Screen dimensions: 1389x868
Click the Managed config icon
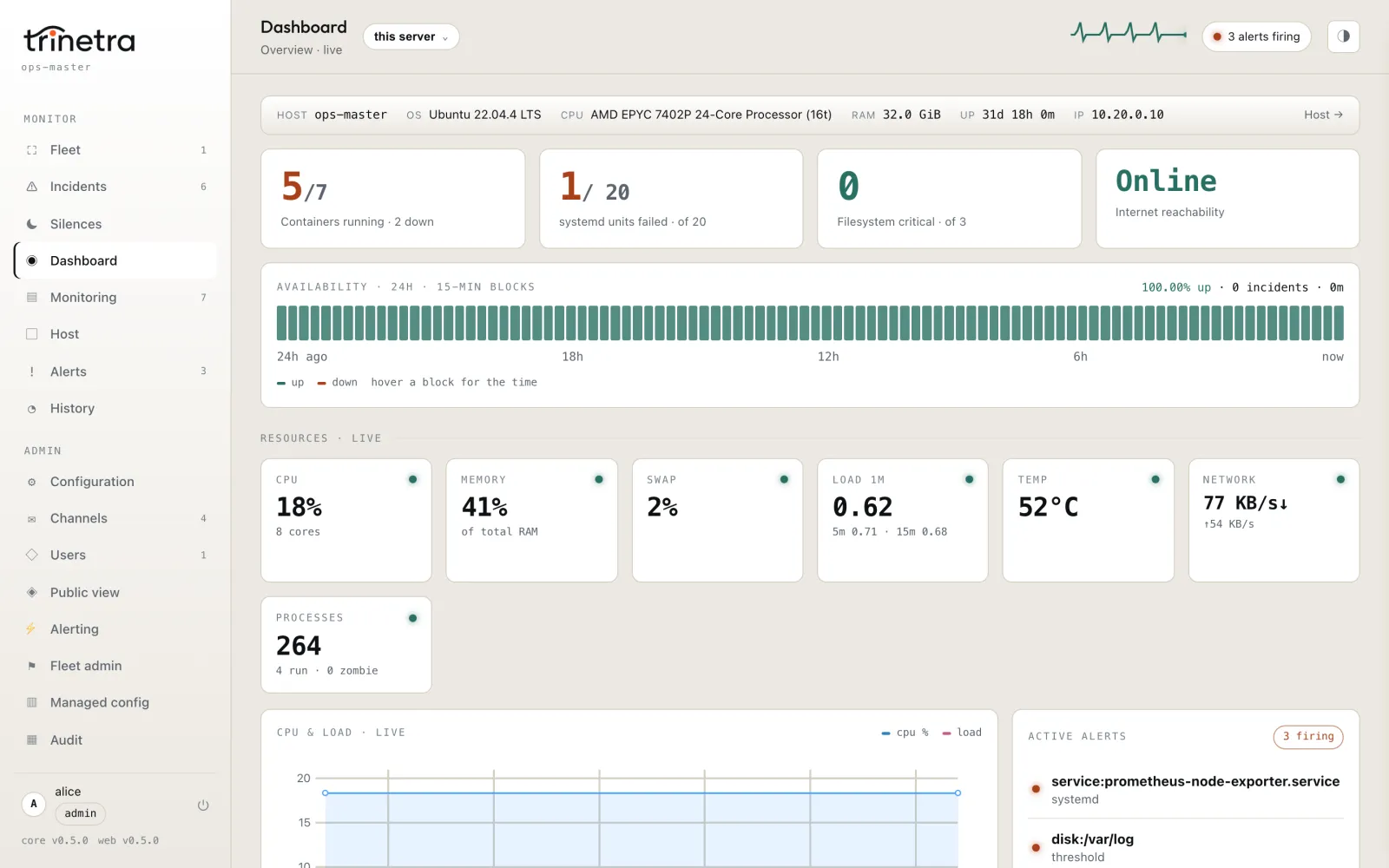tap(32, 702)
